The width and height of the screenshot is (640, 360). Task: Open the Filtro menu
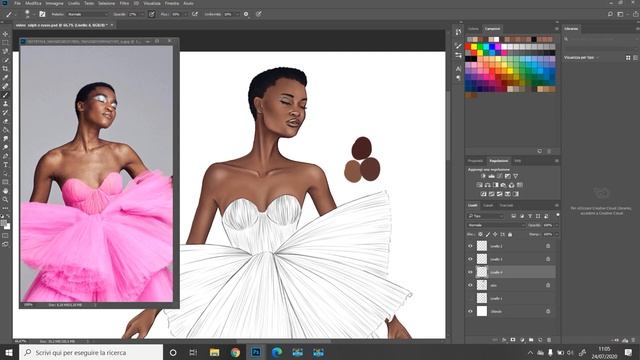coord(124,3)
